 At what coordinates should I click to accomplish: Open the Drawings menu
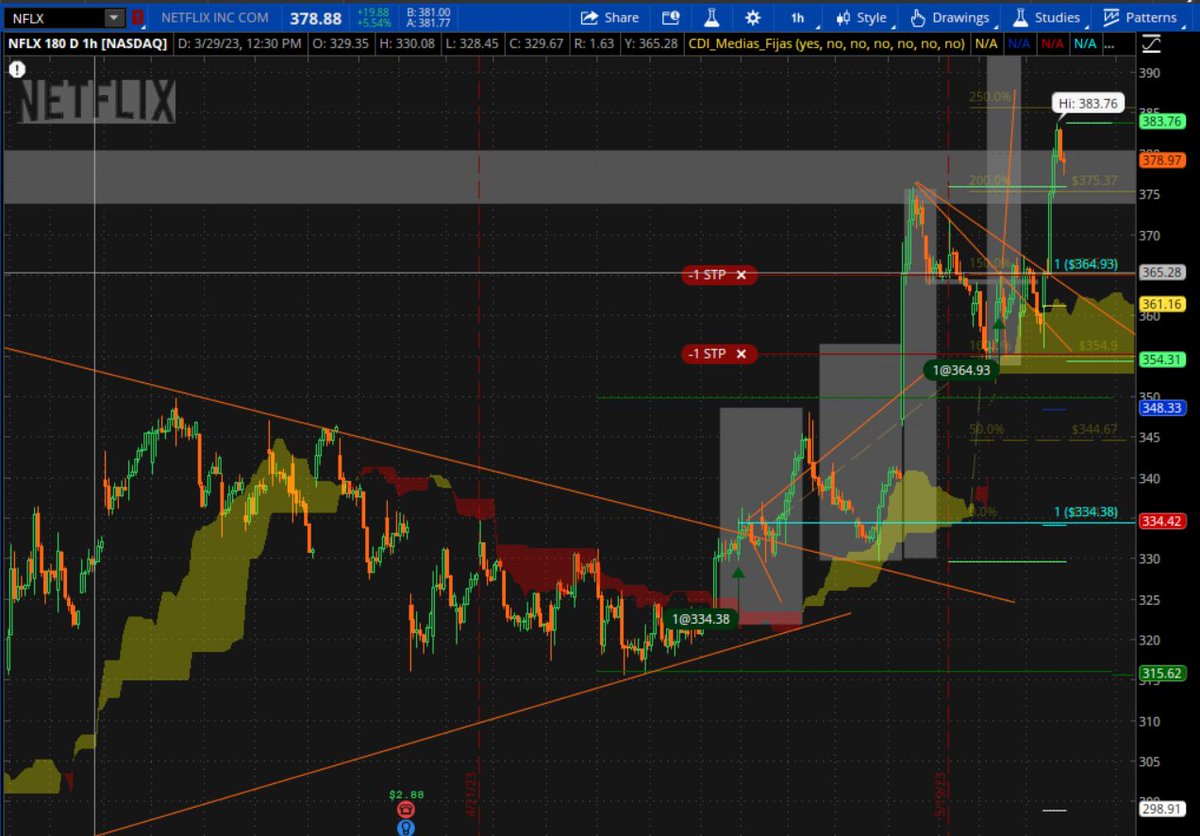(950, 18)
